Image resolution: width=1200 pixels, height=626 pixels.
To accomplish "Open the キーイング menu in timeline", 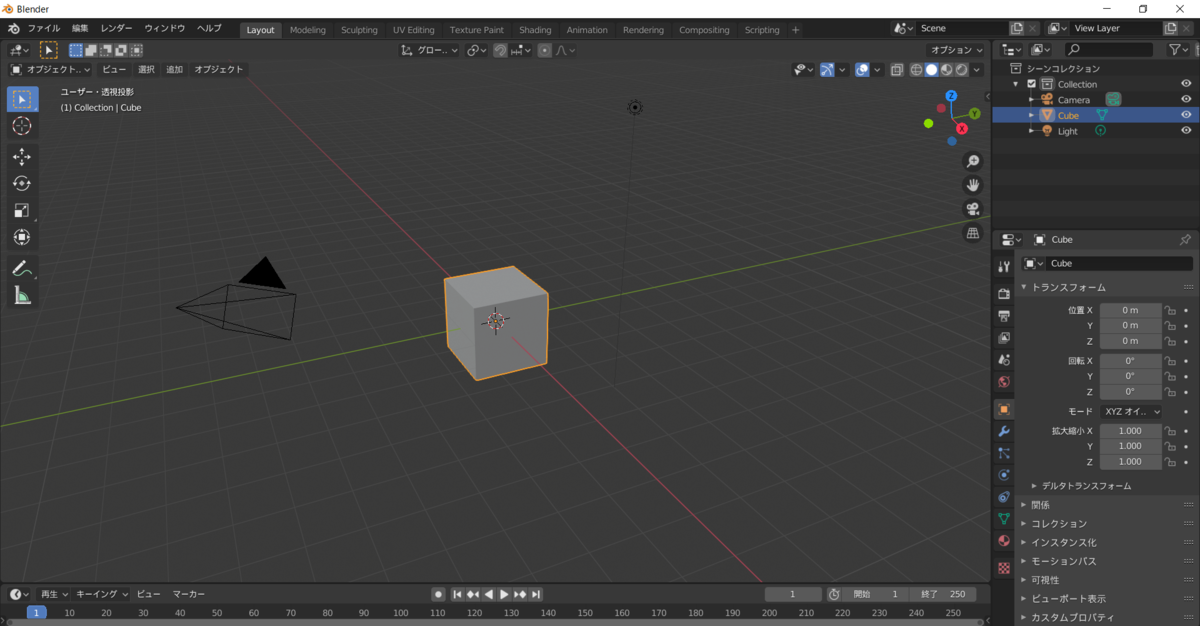I will (x=102, y=594).
